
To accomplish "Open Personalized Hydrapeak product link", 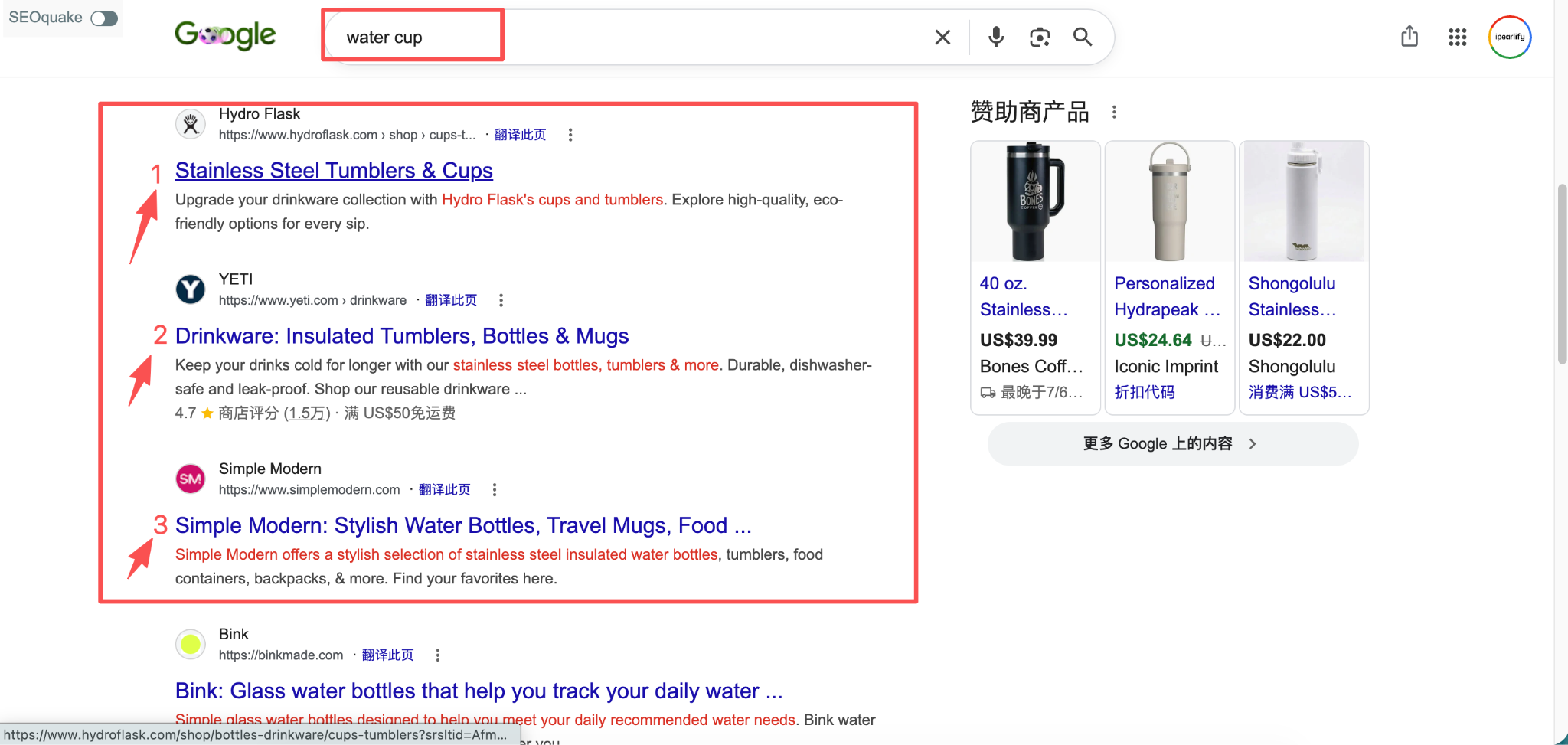I will tap(1167, 296).
